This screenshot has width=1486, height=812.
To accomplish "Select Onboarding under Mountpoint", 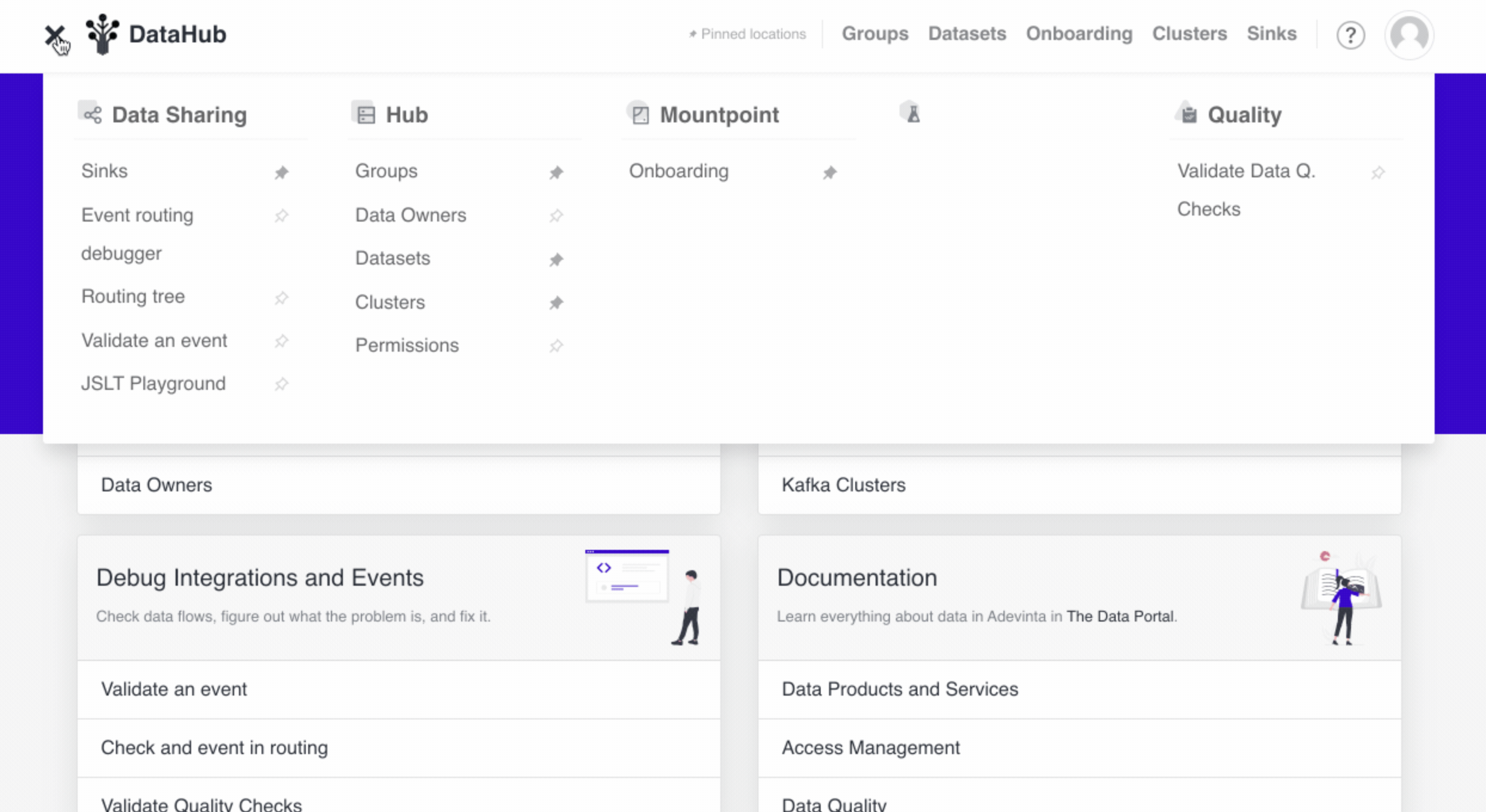I will coord(678,171).
